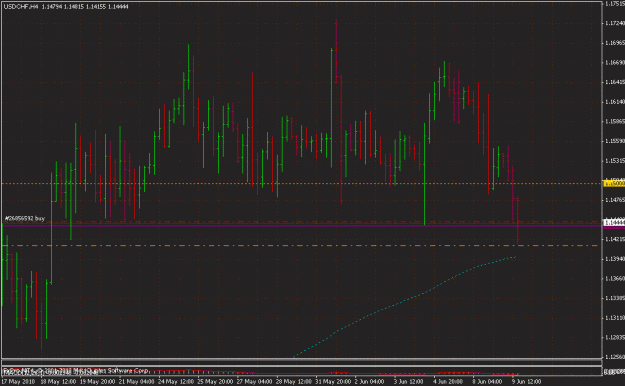Click the 1.14765 price scale label
625x386 pixels.
[615, 200]
